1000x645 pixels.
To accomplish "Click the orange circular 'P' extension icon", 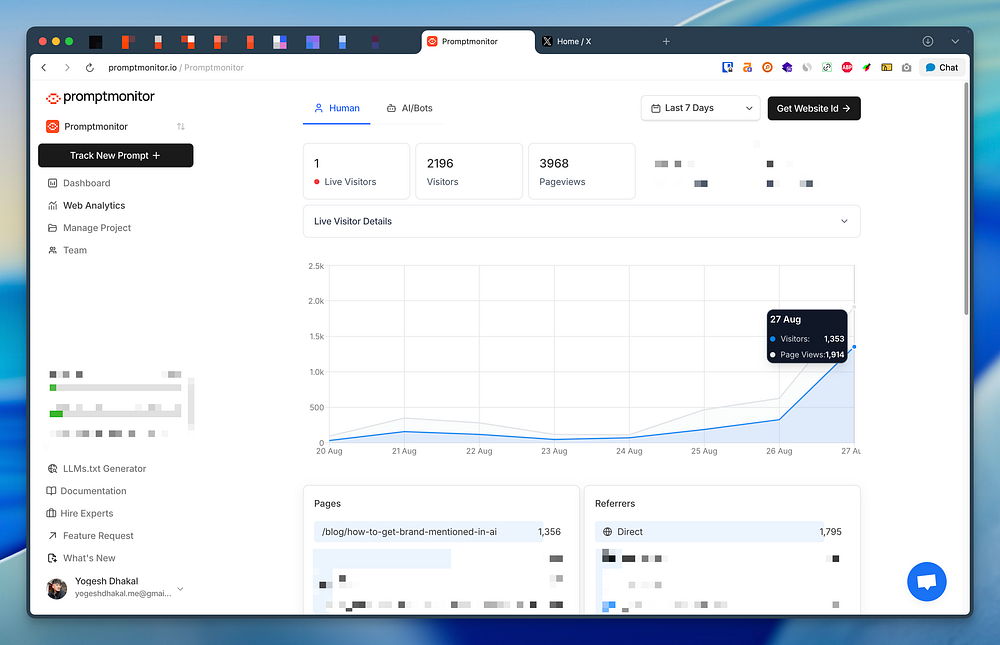I will click(767, 68).
